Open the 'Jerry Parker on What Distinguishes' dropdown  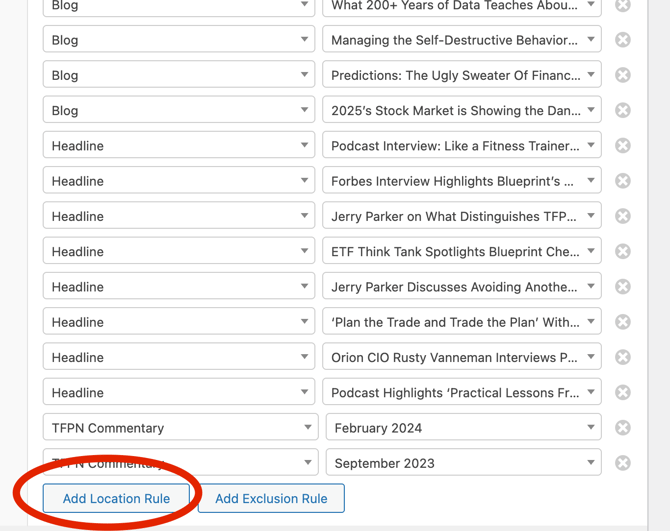click(461, 216)
